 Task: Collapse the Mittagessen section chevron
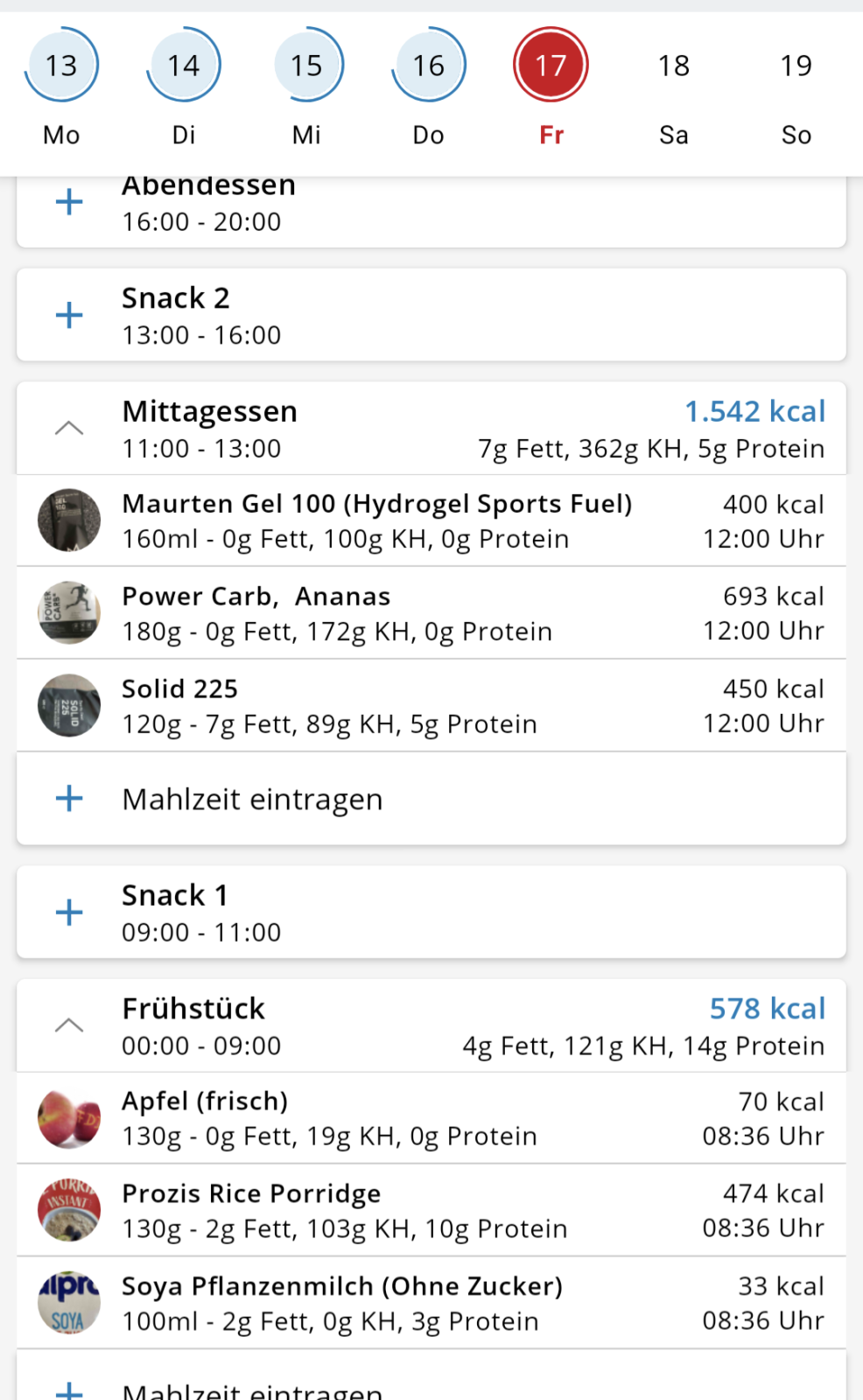tap(69, 428)
